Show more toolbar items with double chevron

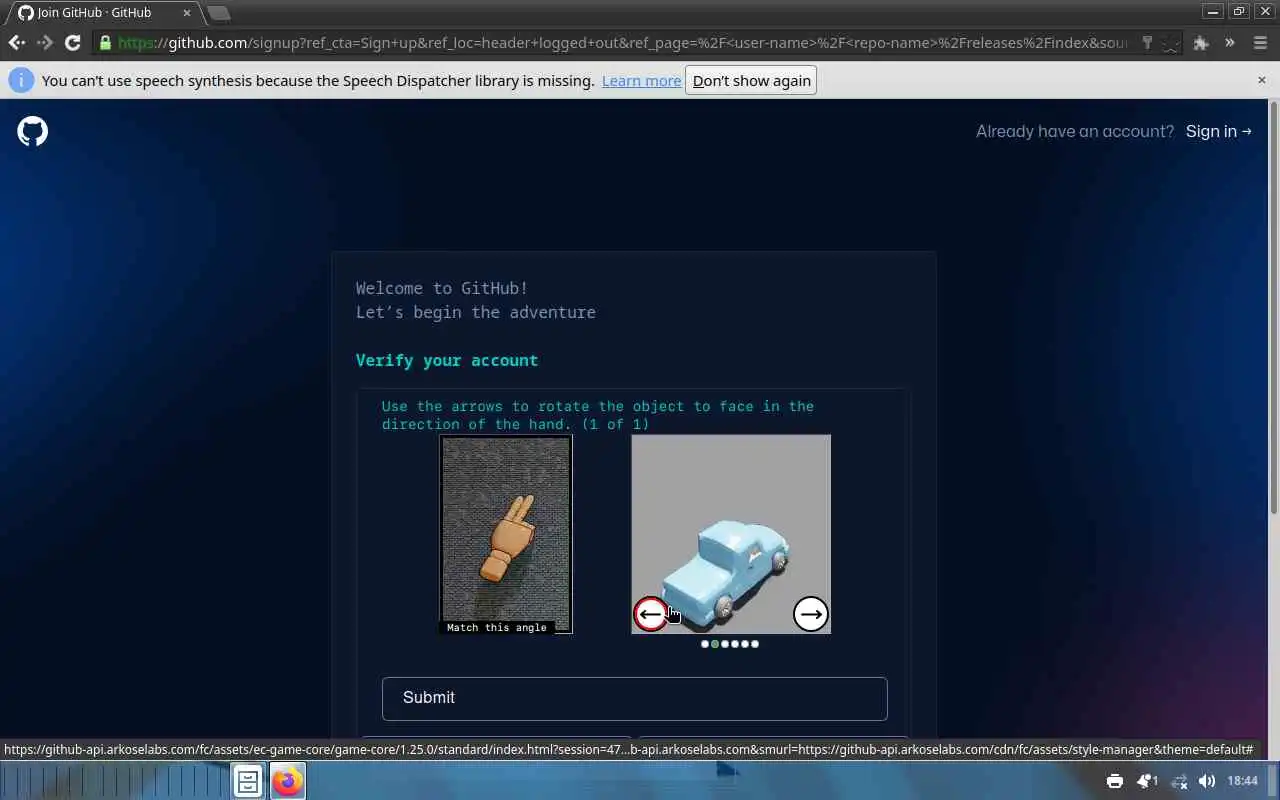(x=1230, y=43)
